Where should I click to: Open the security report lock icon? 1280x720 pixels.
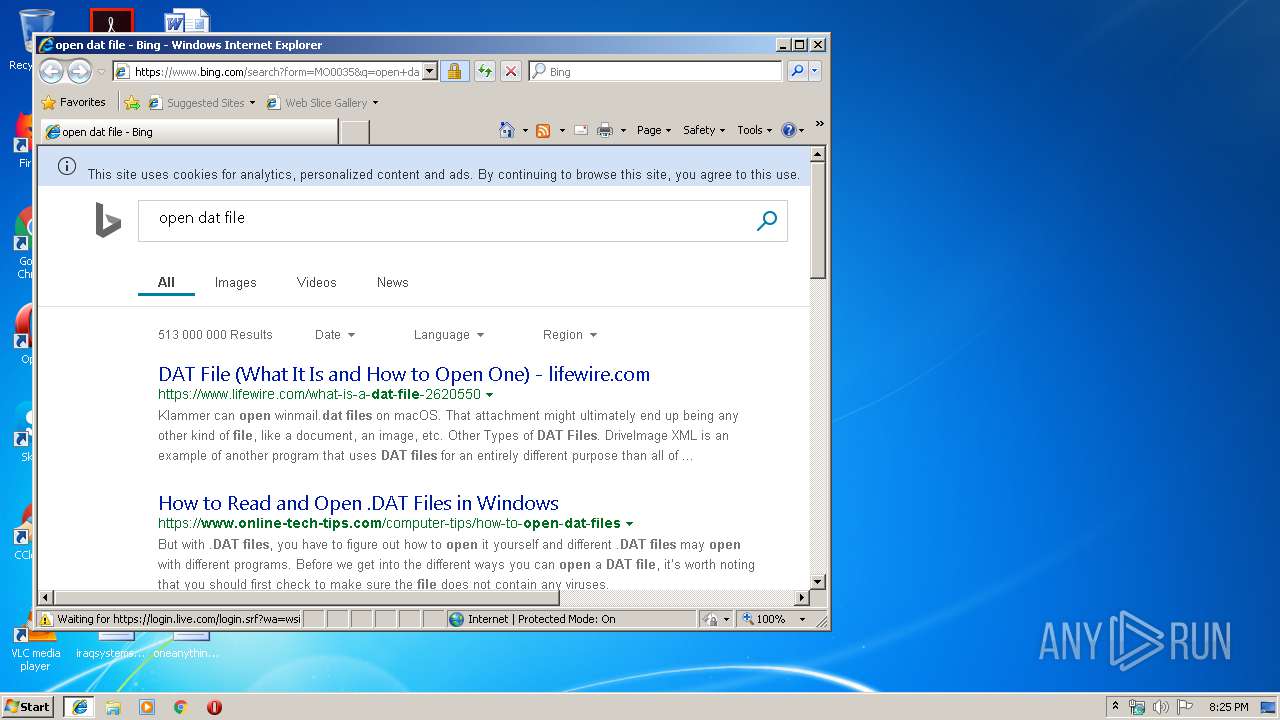pos(454,71)
